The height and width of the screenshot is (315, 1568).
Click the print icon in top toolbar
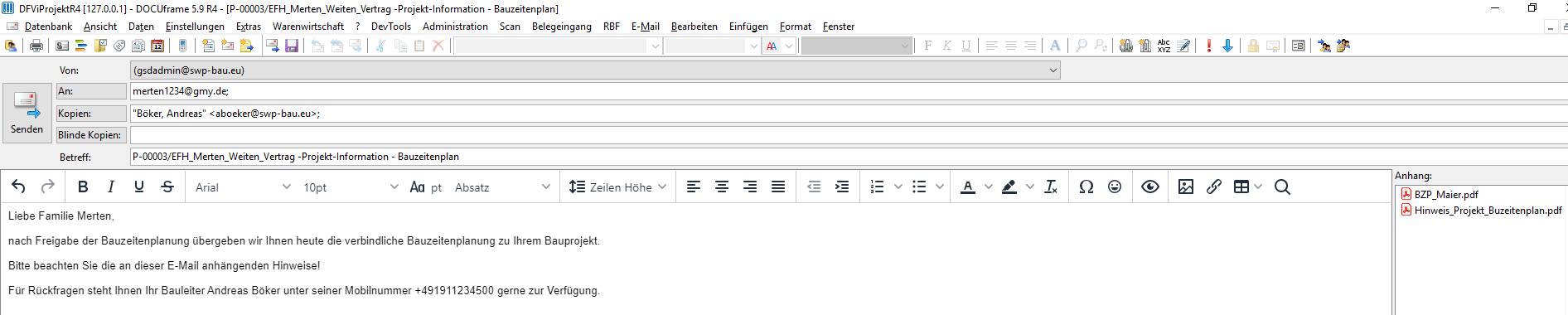36,46
